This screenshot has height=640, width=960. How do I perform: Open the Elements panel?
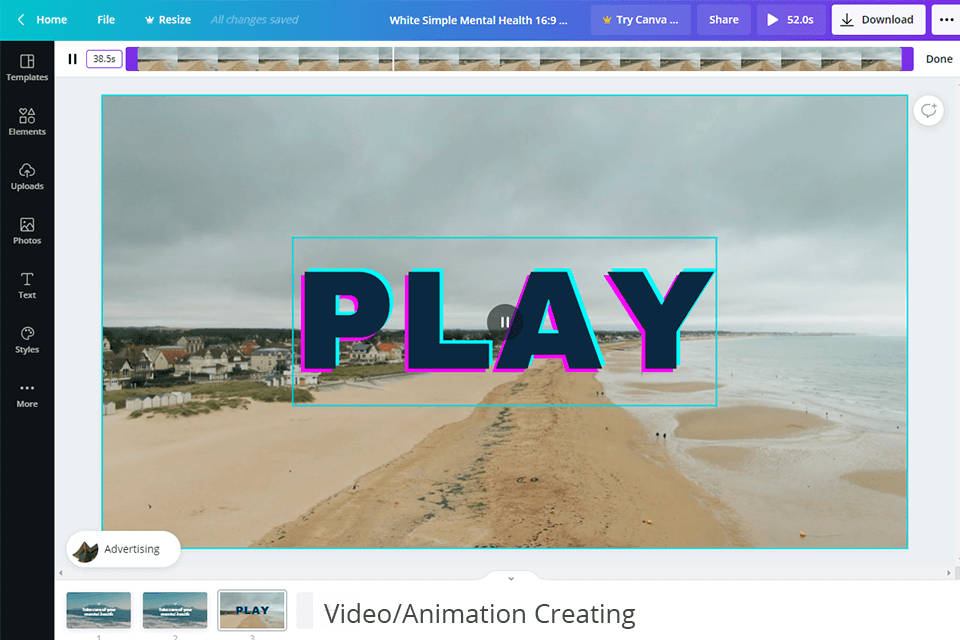[x=27, y=122]
